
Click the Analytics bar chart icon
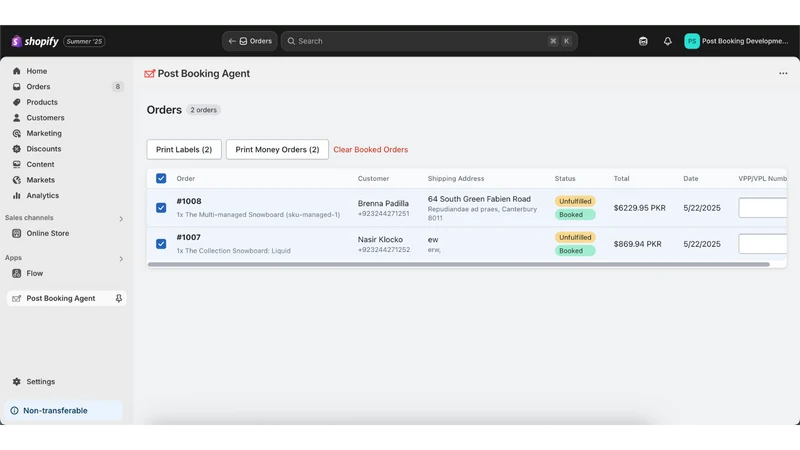click(x=17, y=195)
